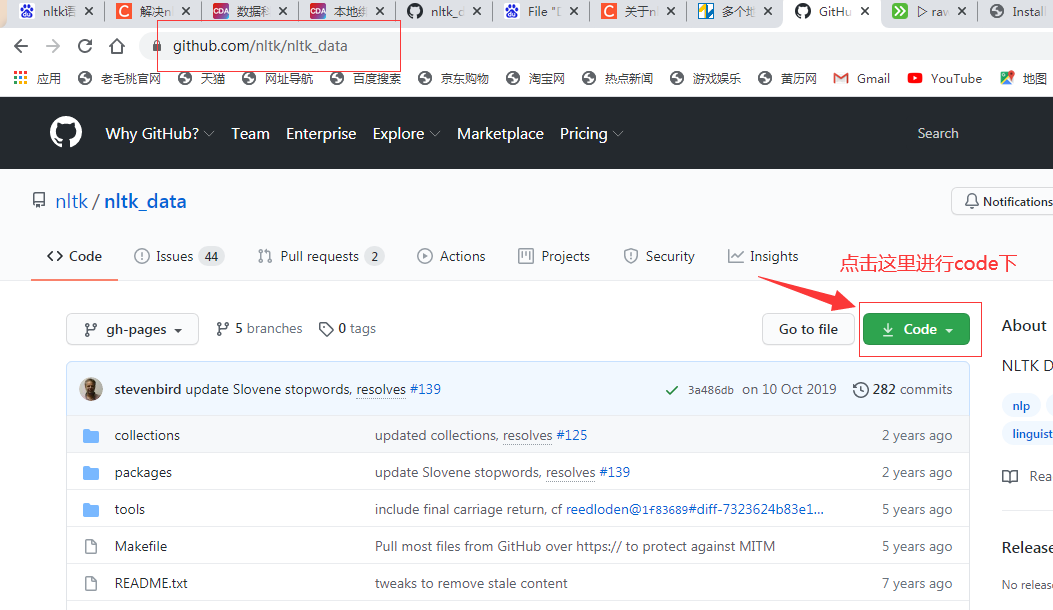Image resolution: width=1053 pixels, height=610 pixels.
Task: Open the 天猫 bookmark
Action: point(201,79)
